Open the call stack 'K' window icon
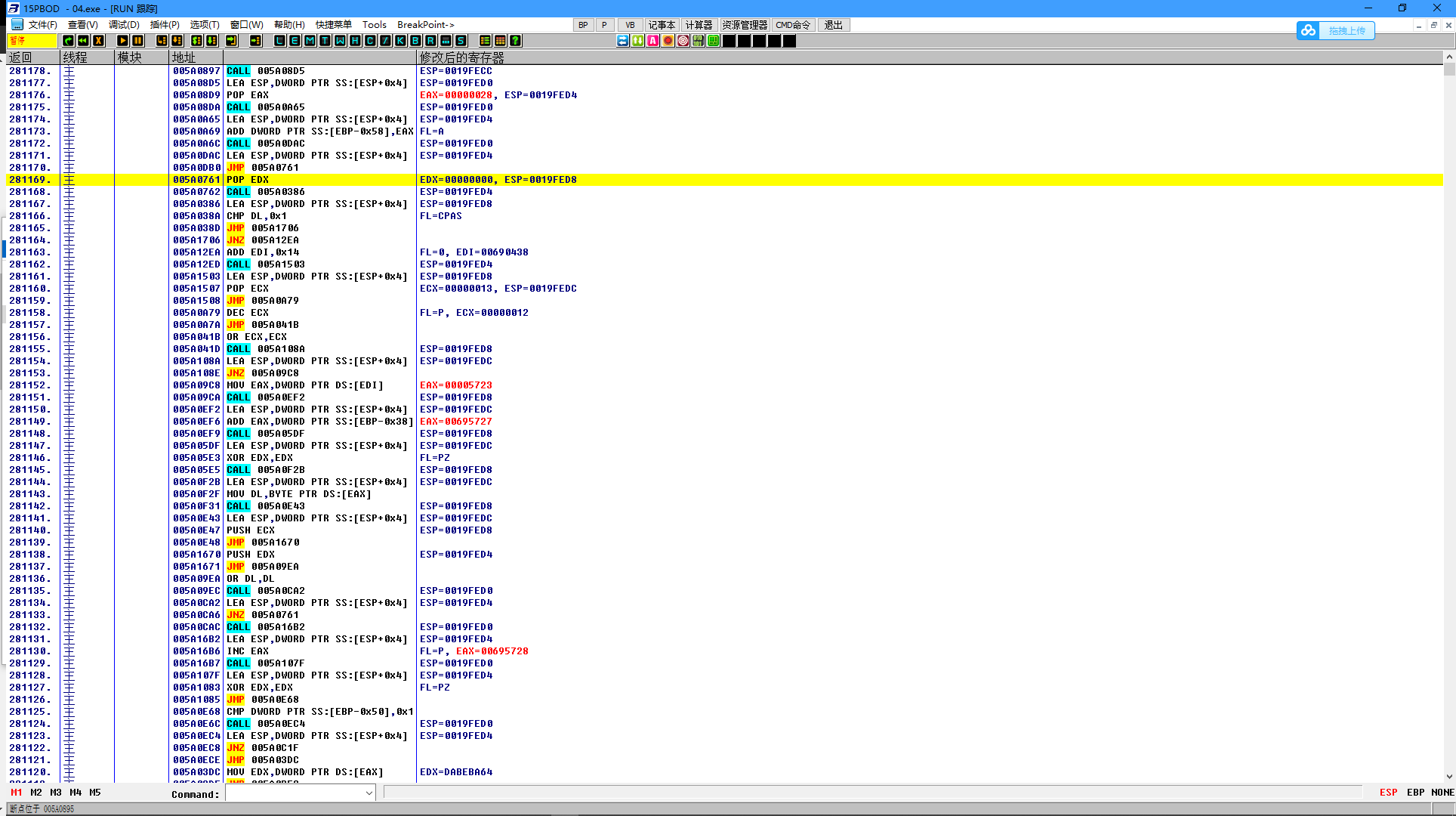 (400, 41)
